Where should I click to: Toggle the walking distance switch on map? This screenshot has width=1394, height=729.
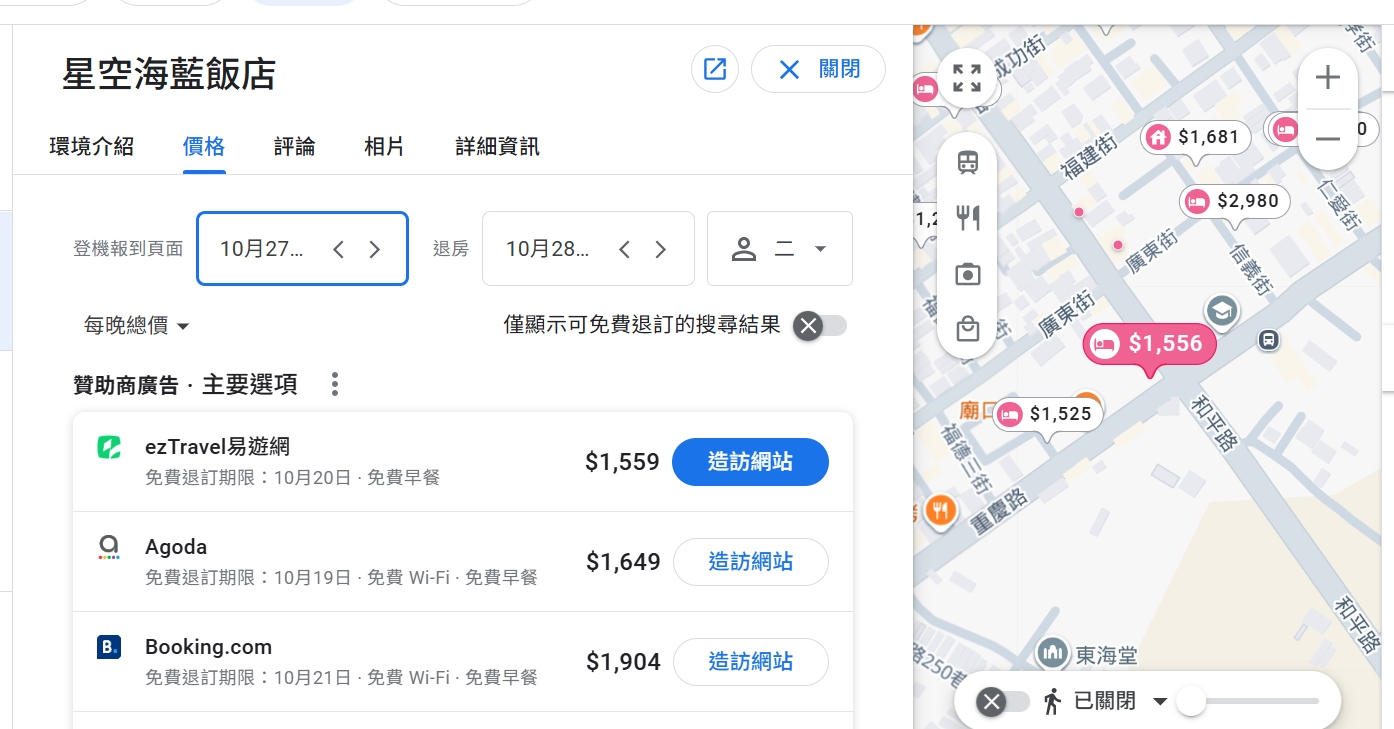tap(1003, 702)
